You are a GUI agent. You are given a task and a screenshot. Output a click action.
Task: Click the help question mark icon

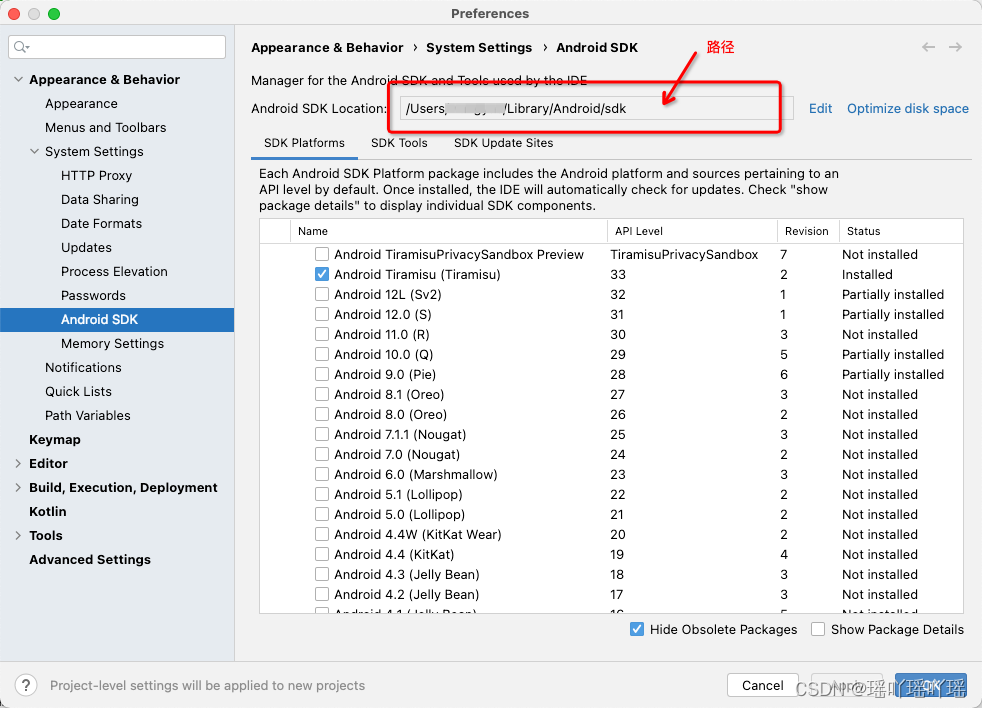25,685
